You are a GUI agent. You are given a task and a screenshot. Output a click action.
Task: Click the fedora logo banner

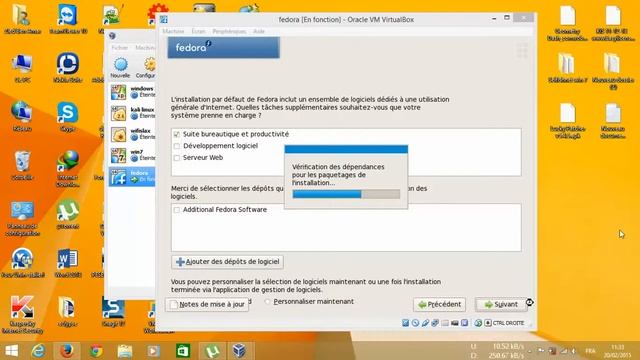pos(224,47)
